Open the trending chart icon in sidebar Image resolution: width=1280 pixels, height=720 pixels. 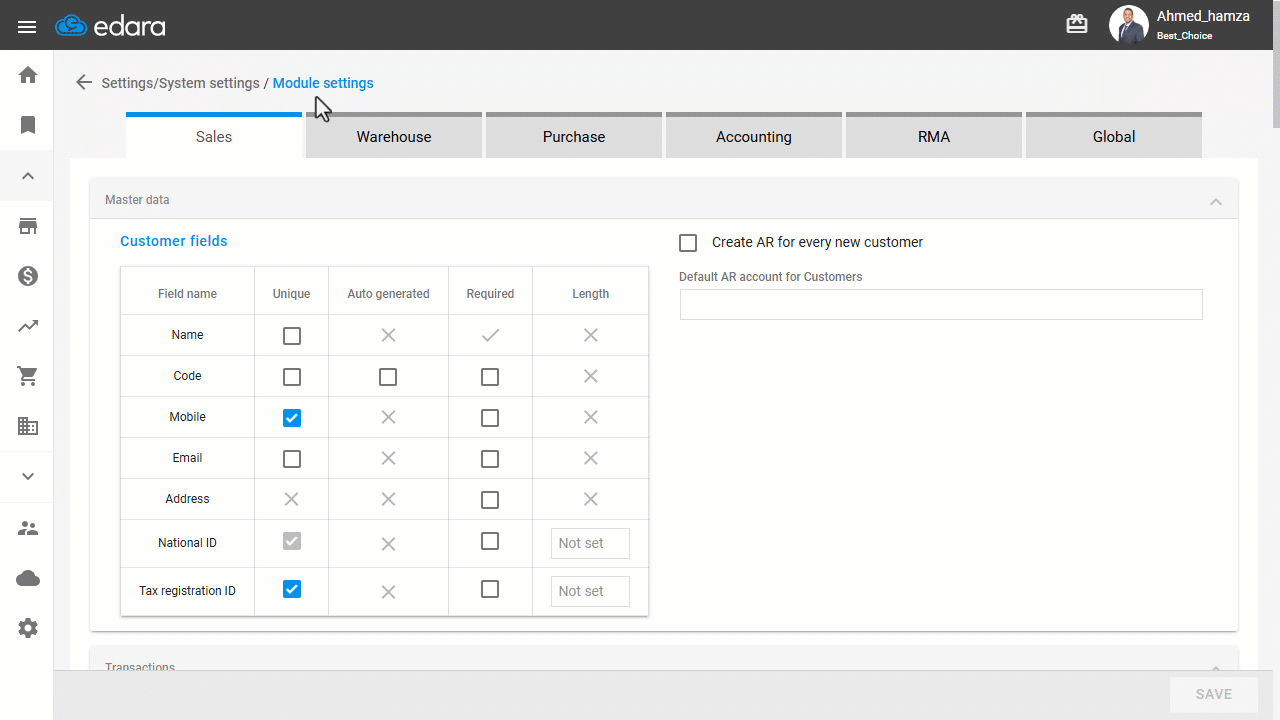[28, 326]
